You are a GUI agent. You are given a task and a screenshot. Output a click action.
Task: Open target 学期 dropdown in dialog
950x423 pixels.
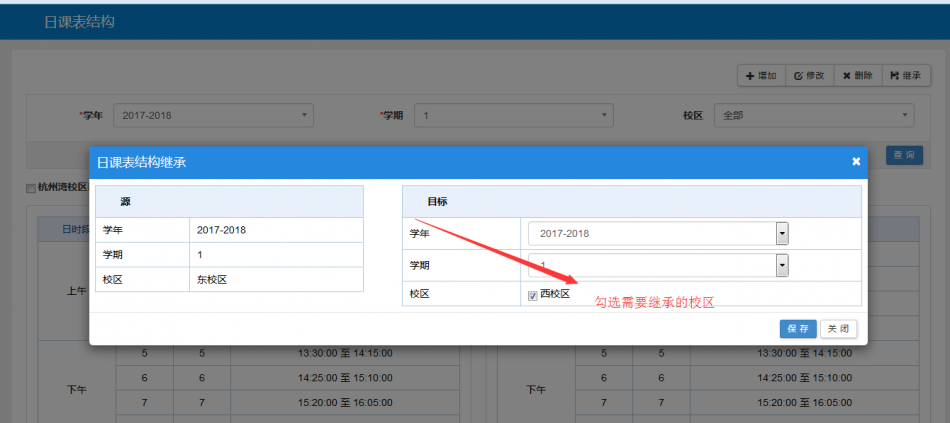(658, 265)
